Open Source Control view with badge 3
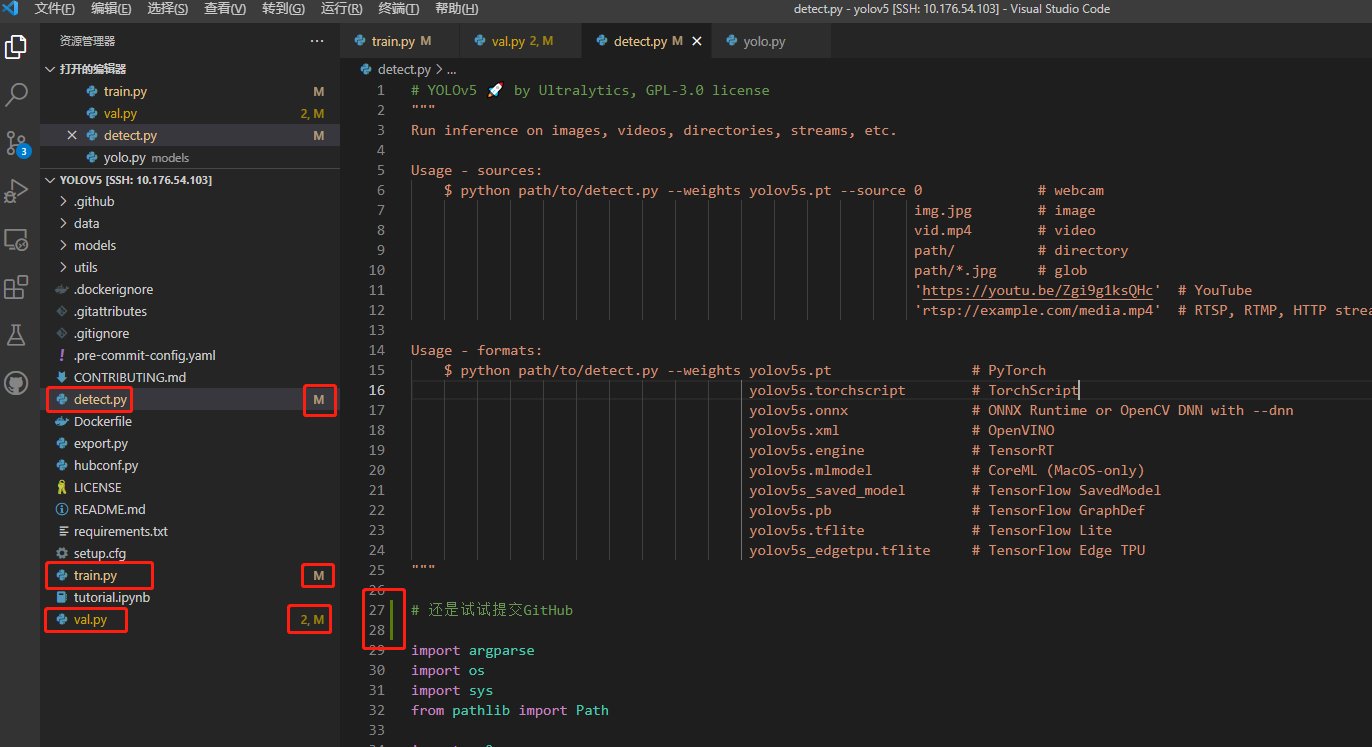1372x747 pixels. [x=16, y=142]
